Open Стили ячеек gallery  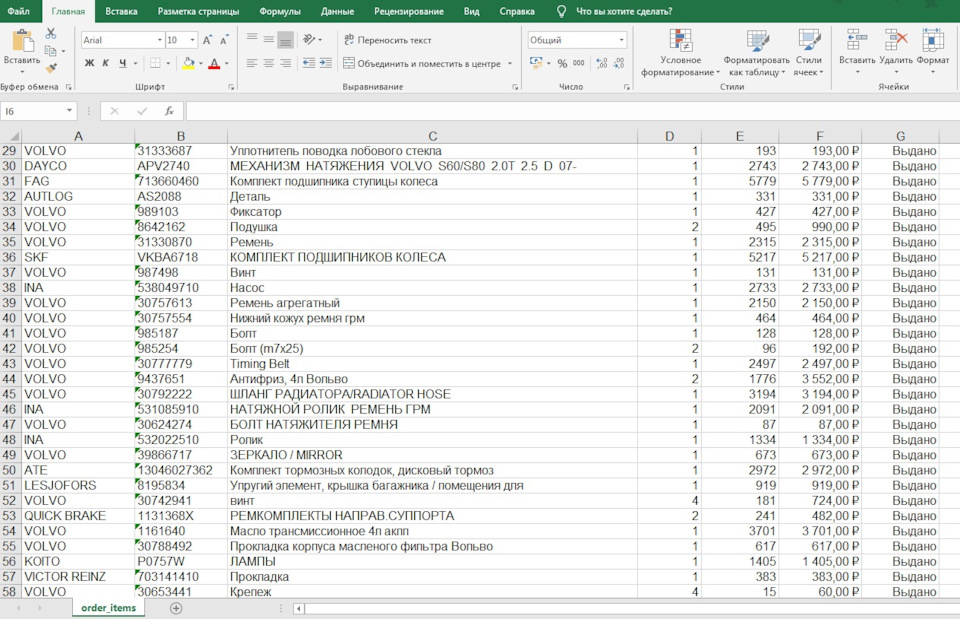click(x=808, y=53)
